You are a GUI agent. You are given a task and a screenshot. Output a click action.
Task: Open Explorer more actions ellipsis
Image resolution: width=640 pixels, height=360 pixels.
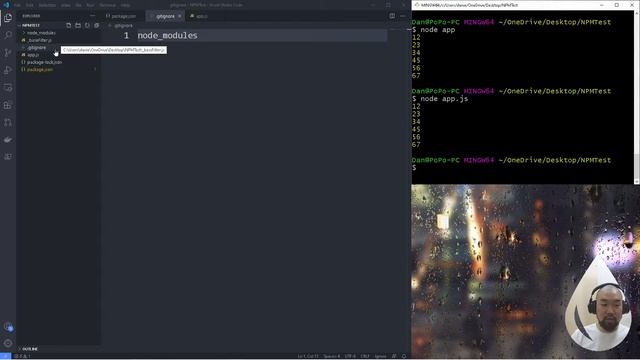[x=93, y=16]
